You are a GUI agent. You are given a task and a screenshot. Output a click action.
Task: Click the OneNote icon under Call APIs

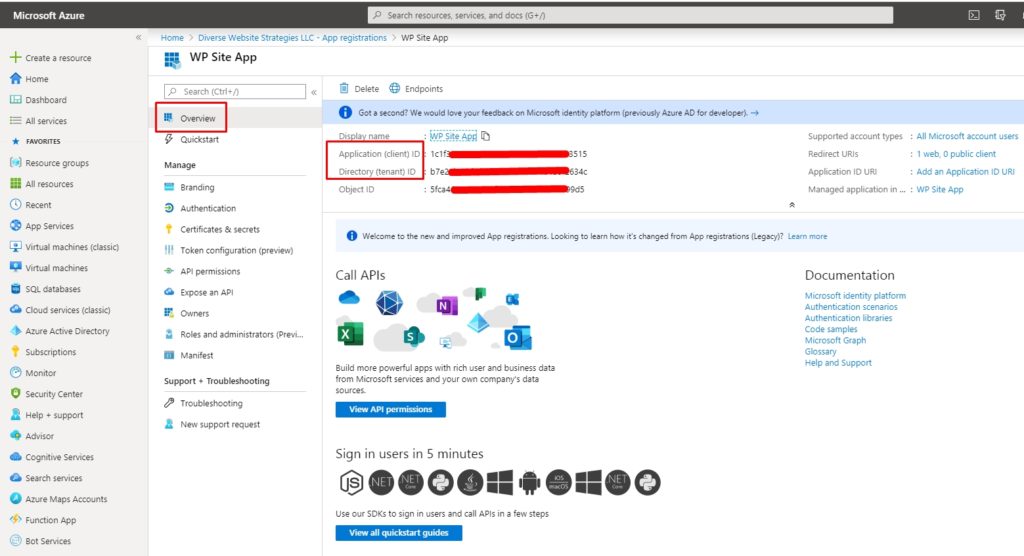tap(447, 305)
